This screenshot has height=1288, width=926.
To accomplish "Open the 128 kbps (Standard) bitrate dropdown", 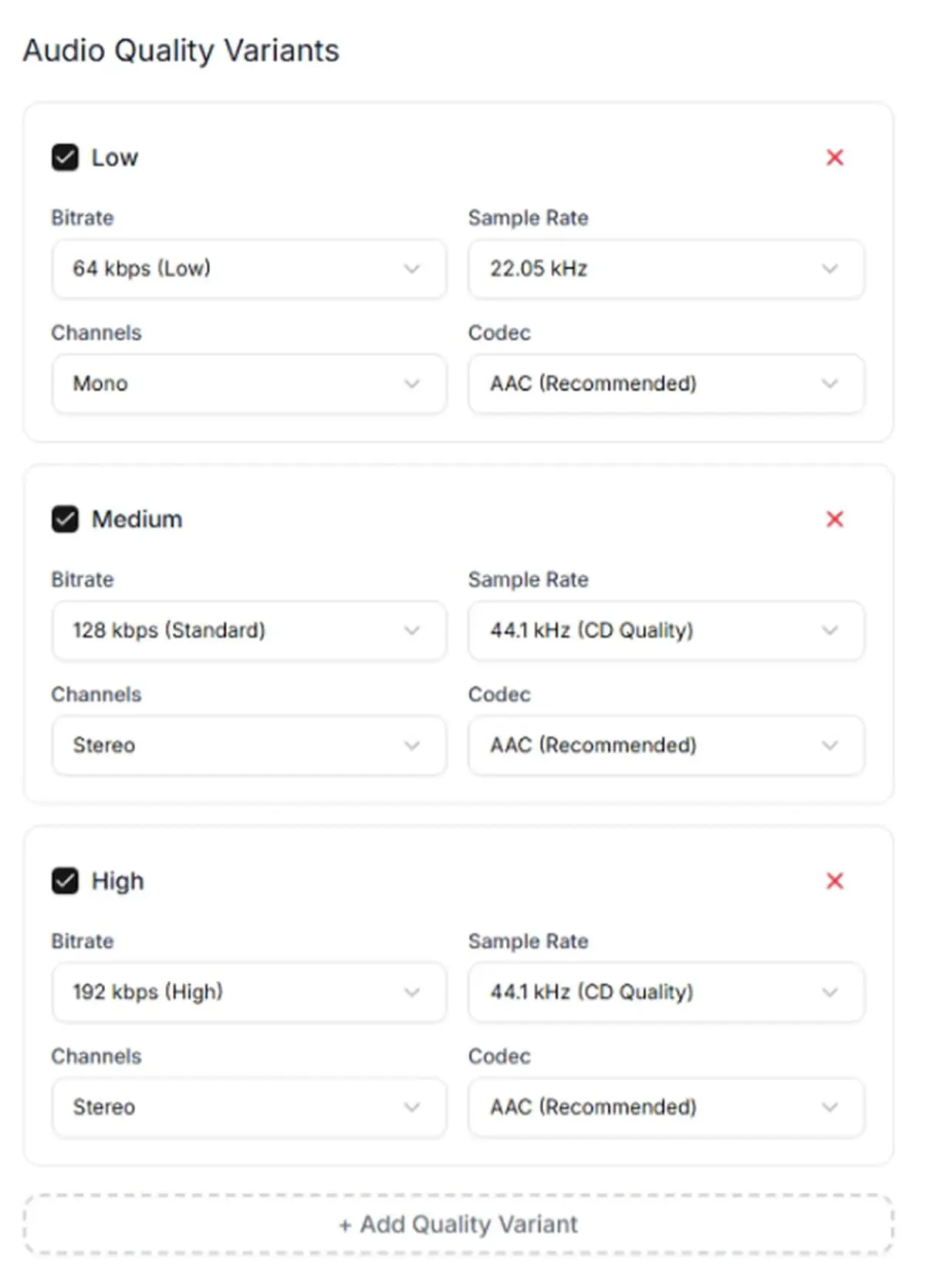I will 248,630.
